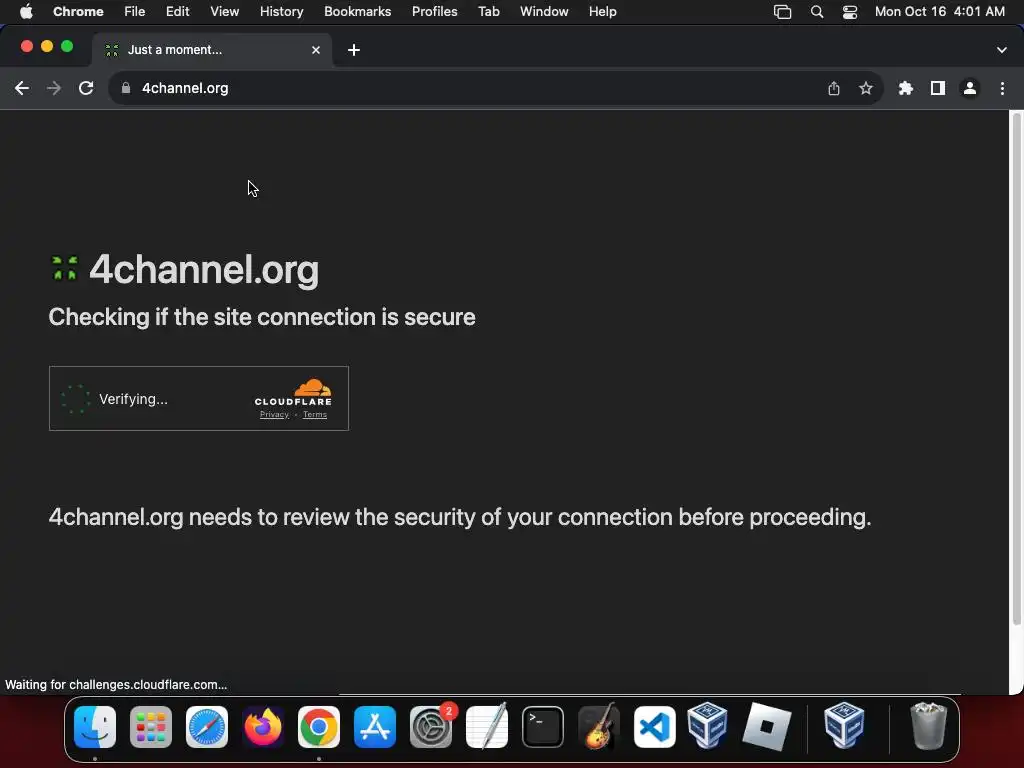This screenshot has height=768, width=1024.
Task: Open the VirtualBox item beside the Trash
Action: (x=844, y=726)
